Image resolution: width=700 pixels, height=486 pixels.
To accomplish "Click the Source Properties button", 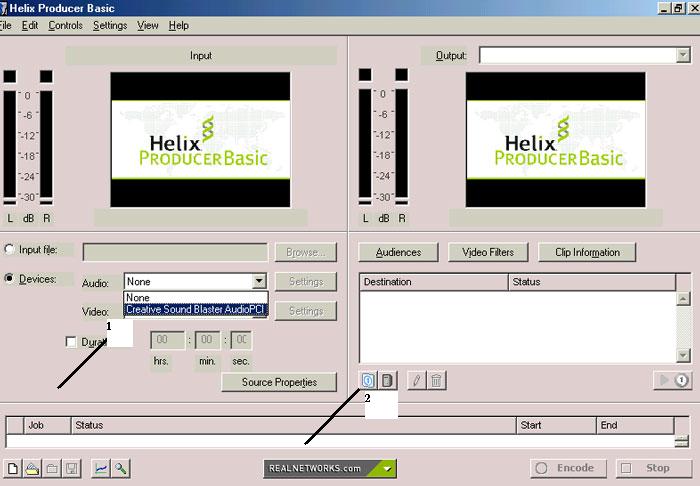I will pos(279,382).
